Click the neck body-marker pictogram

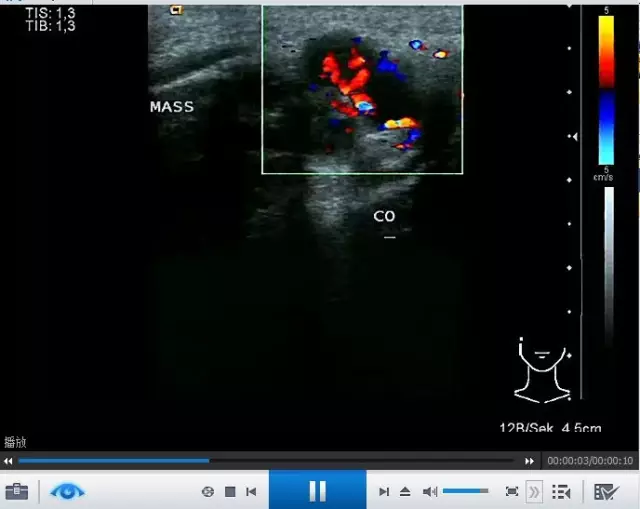tap(542, 371)
